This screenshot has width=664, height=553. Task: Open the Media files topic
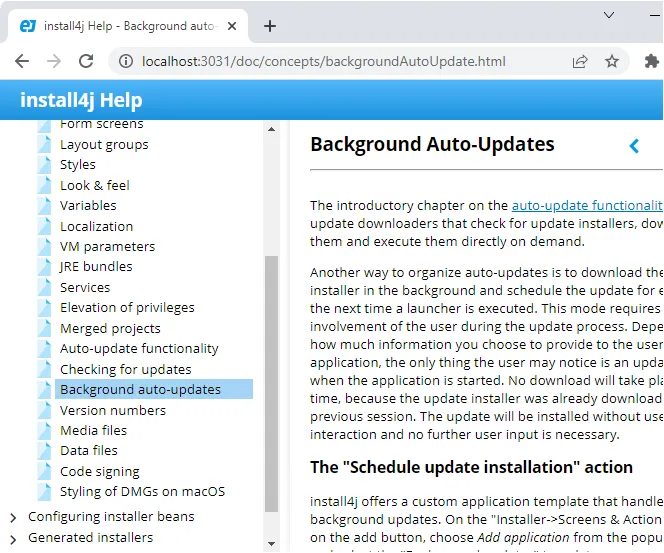coord(94,430)
